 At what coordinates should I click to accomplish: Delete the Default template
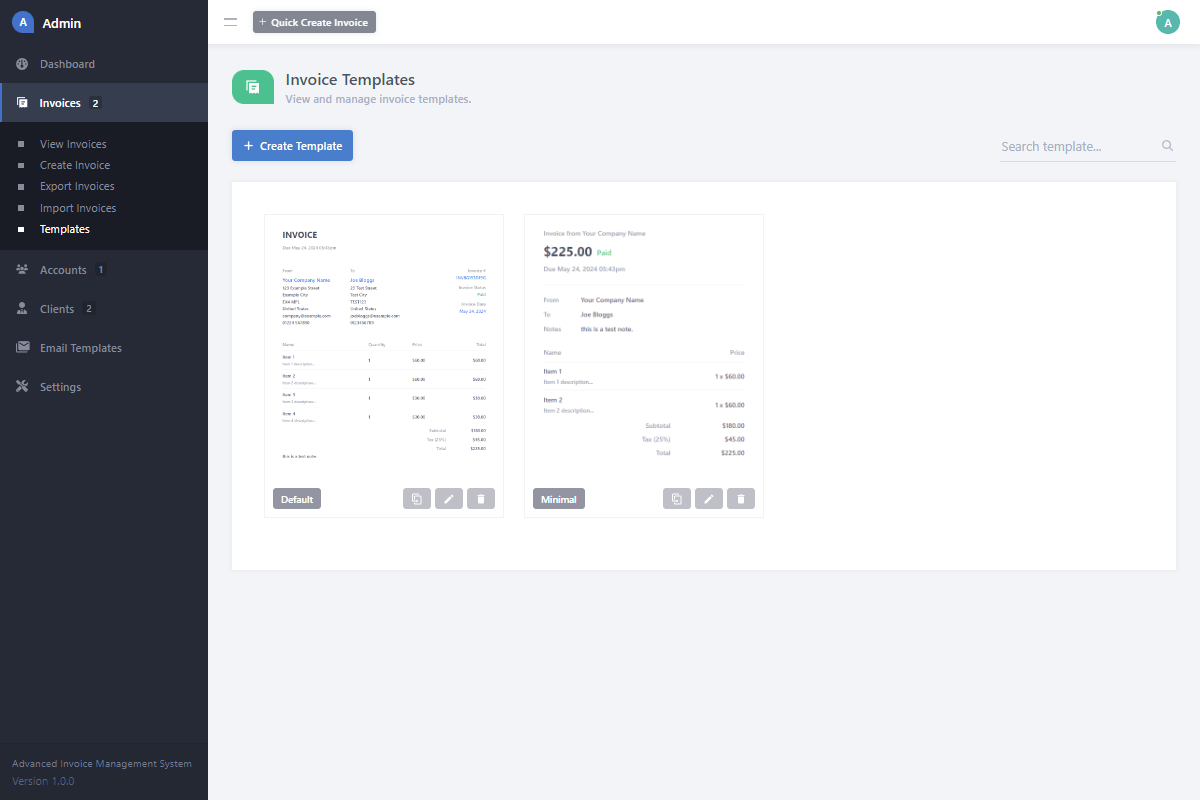(481, 499)
